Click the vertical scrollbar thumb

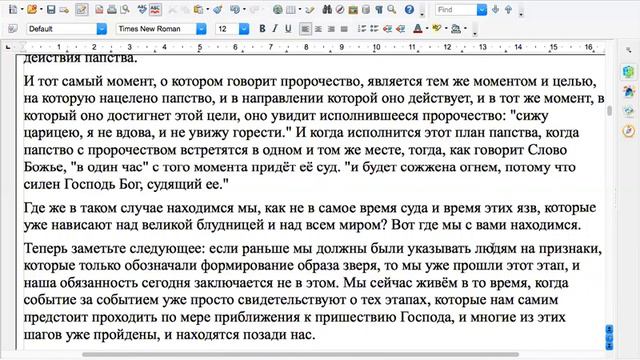click(609, 111)
